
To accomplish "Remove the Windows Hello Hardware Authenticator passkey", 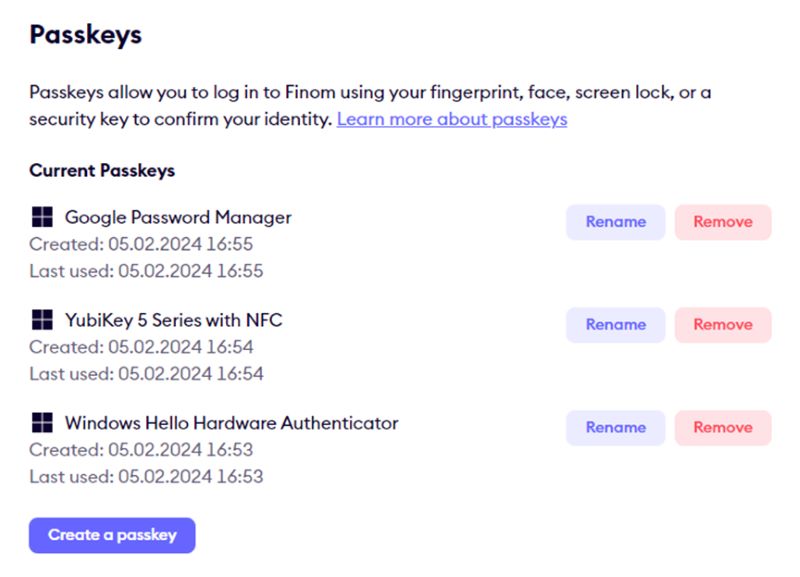I will click(x=723, y=428).
